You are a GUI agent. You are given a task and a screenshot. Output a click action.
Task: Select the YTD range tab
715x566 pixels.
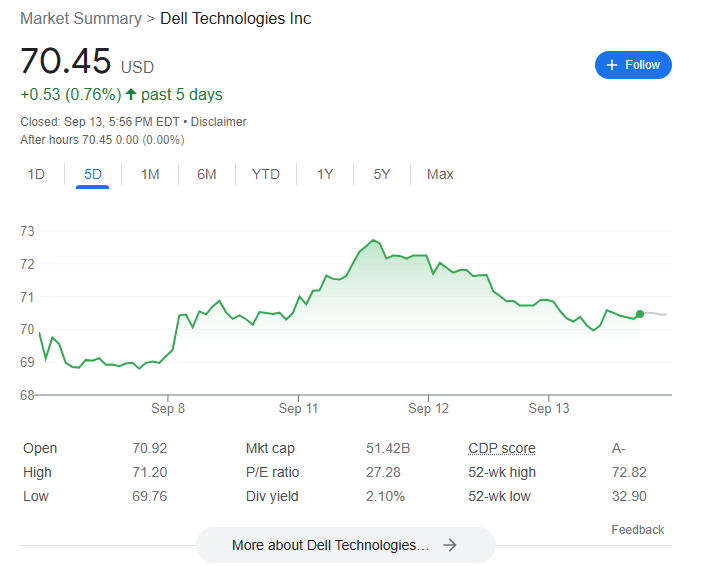click(266, 174)
